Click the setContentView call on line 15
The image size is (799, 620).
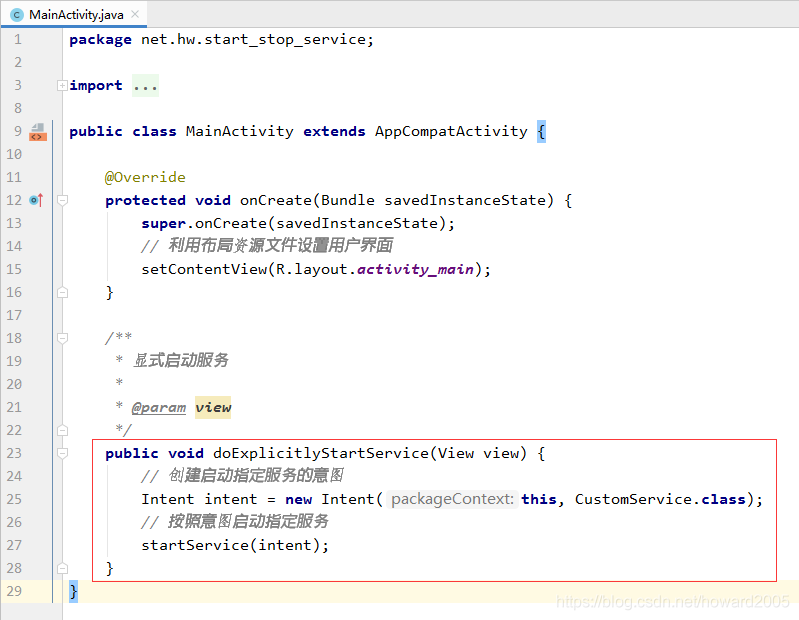pos(316,269)
